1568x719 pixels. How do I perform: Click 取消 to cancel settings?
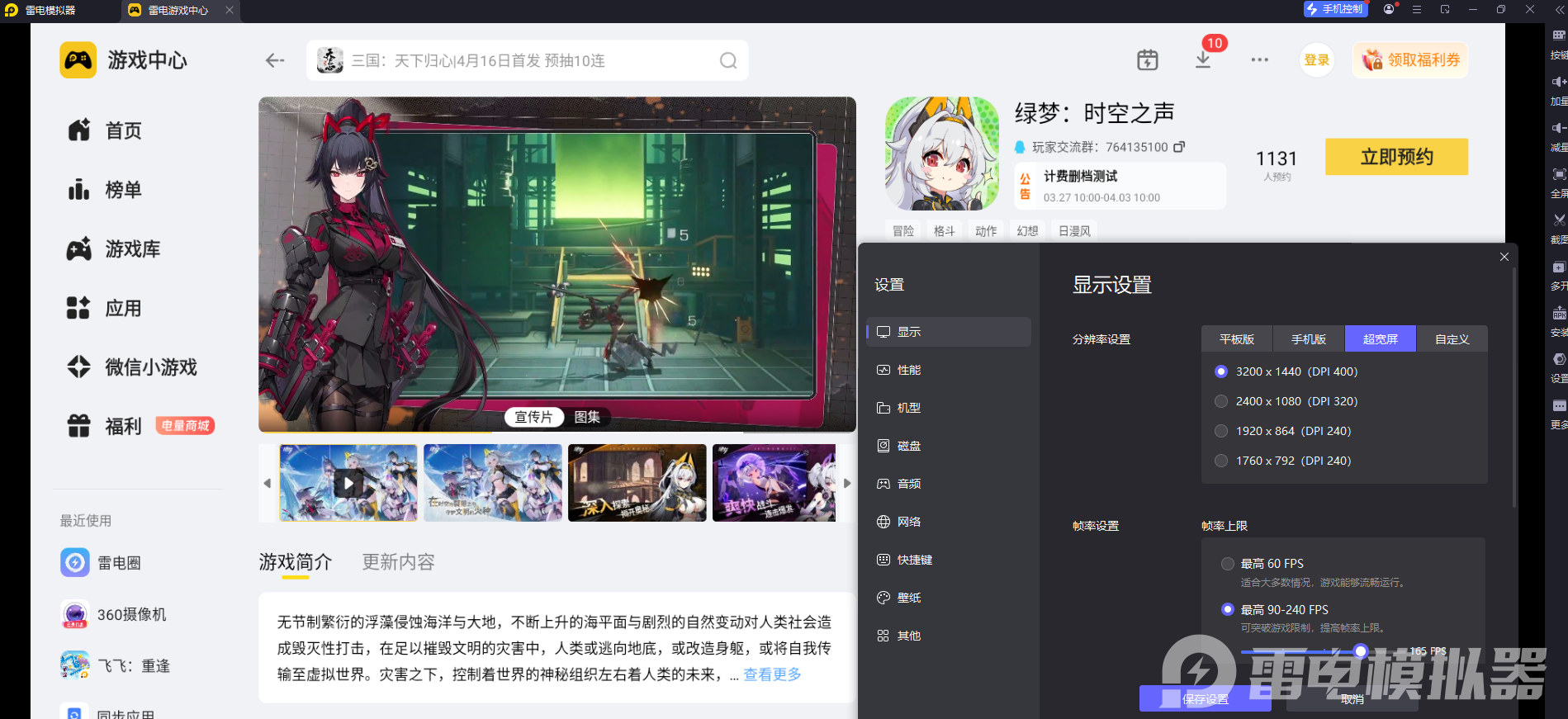click(x=1352, y=699)
